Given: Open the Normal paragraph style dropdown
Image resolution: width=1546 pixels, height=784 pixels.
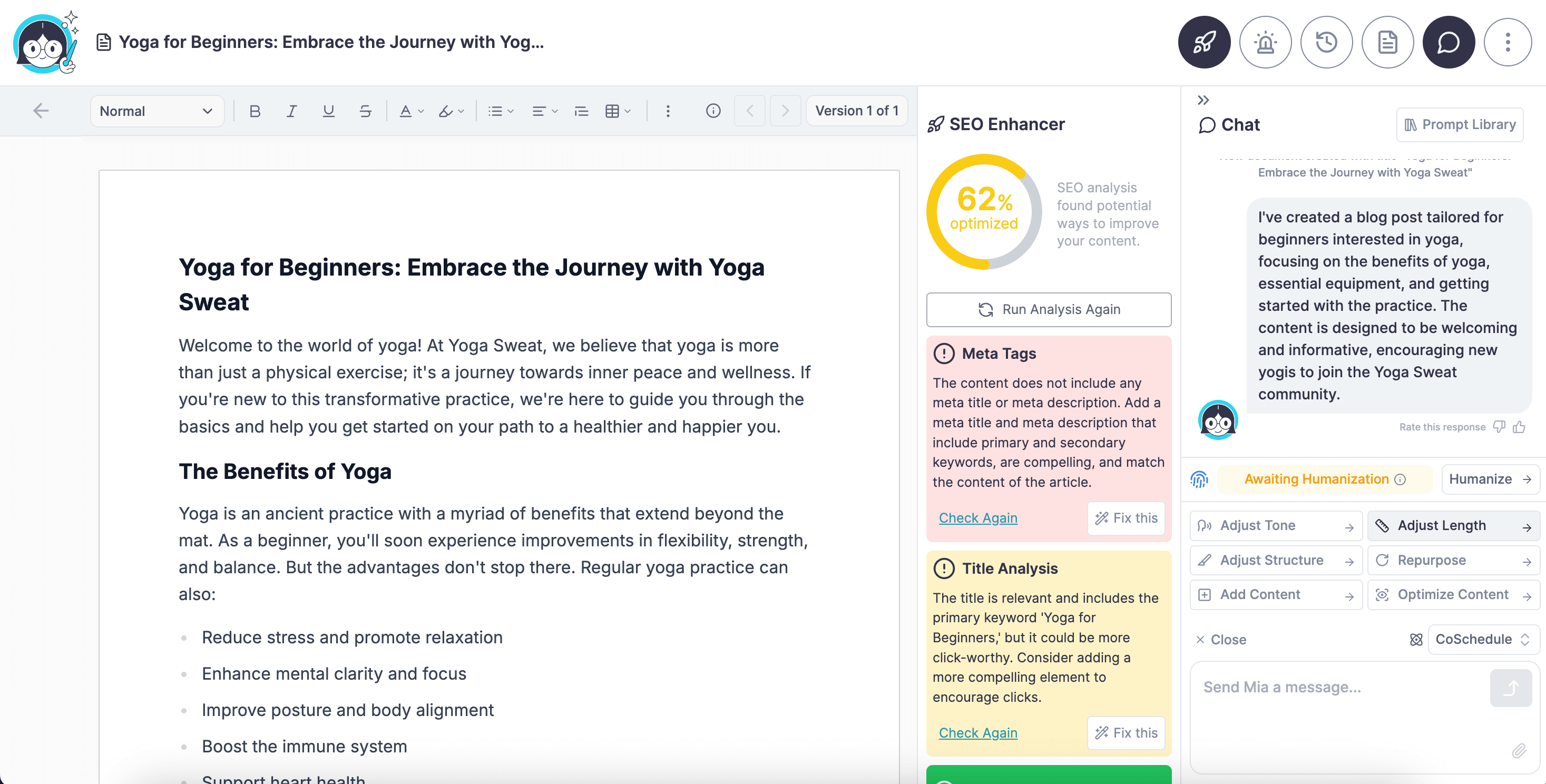Looking at the screenshot, I should [156, 111].
